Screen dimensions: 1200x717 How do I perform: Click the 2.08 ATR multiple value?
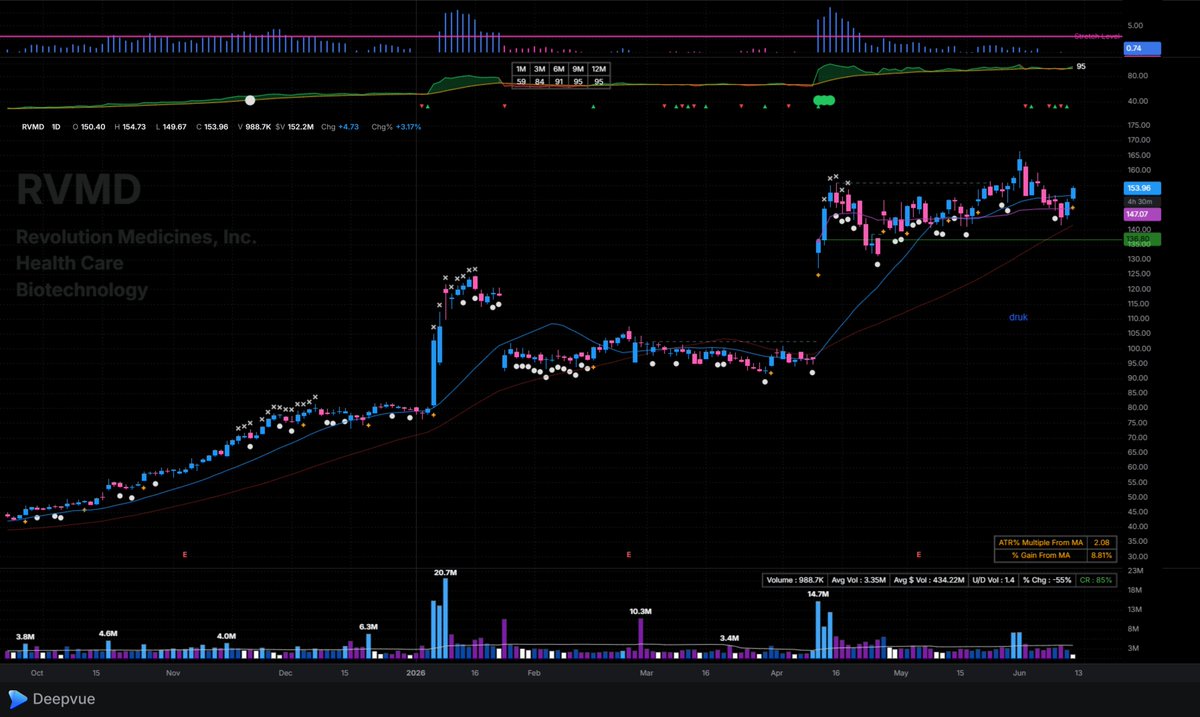(x=1101, y=541)
